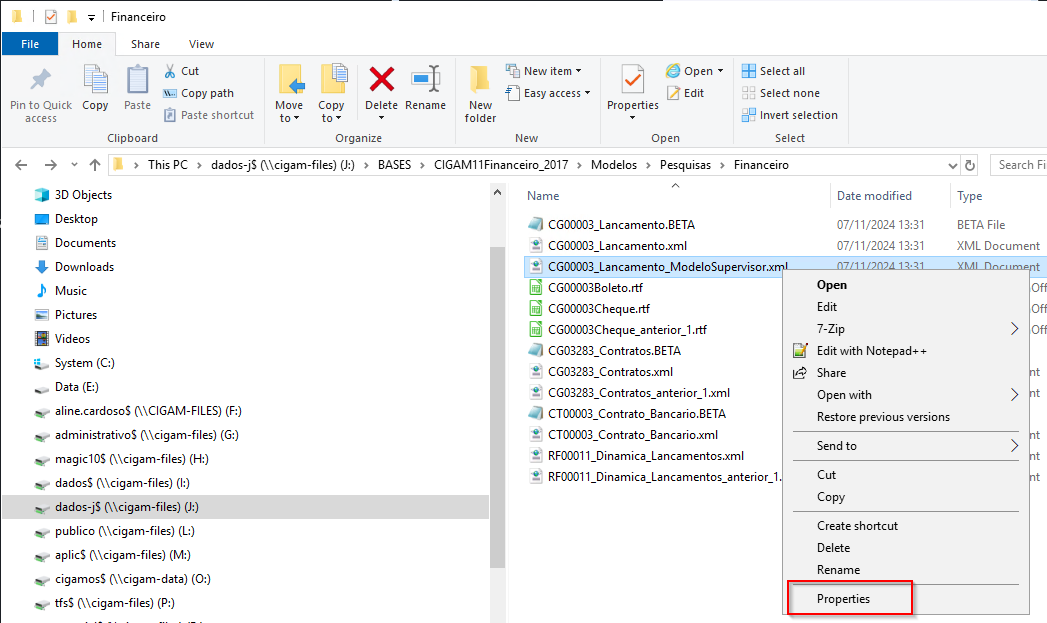Open Videos folder in navigation pane
This screenshot has width=1047, height=623.
(62, 339)
